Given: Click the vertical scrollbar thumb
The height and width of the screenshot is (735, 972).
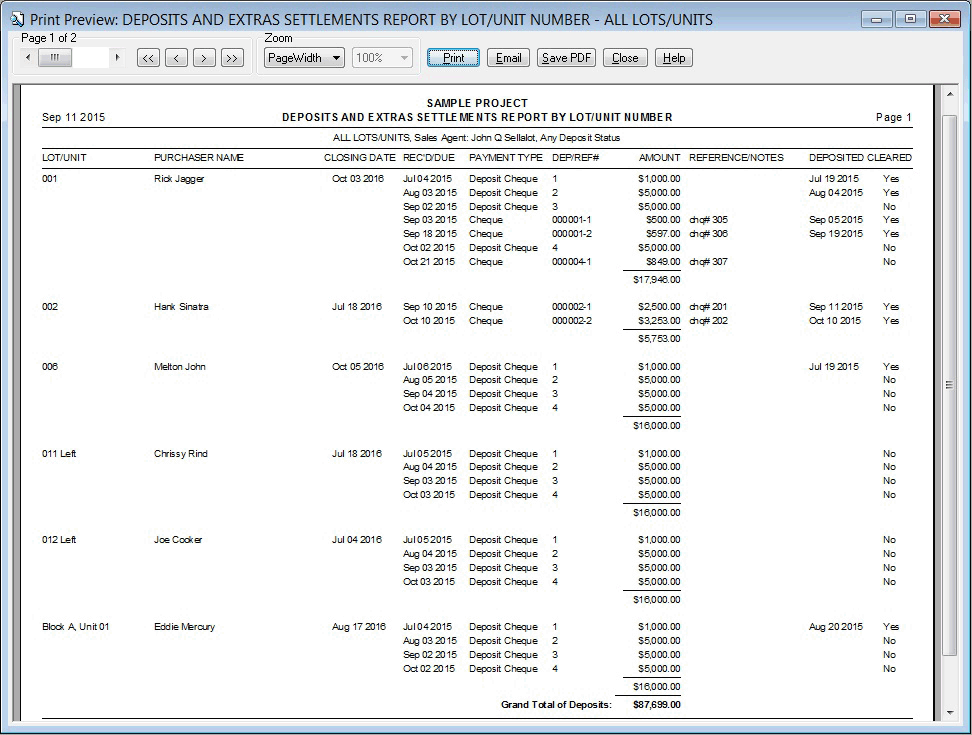Looking at the screenshot, I should [x=949, y=385].
